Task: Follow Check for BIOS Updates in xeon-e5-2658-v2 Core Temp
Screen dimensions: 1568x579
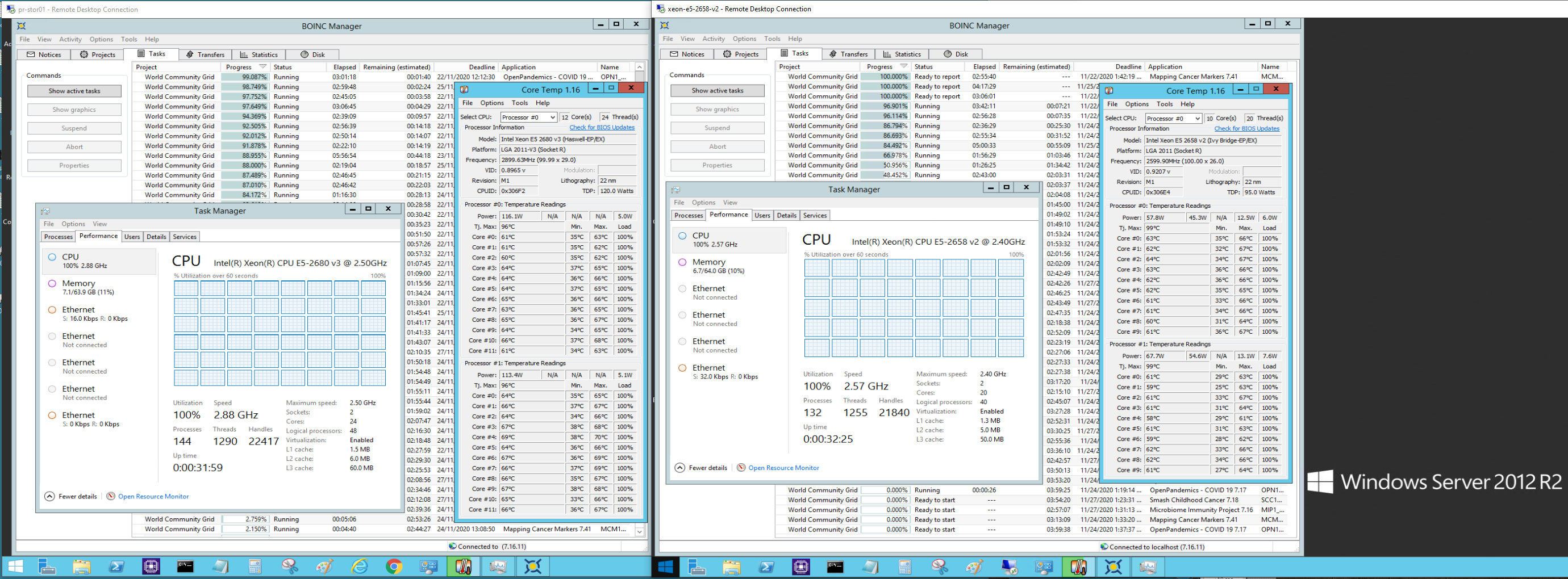Action: point(1246,128)
